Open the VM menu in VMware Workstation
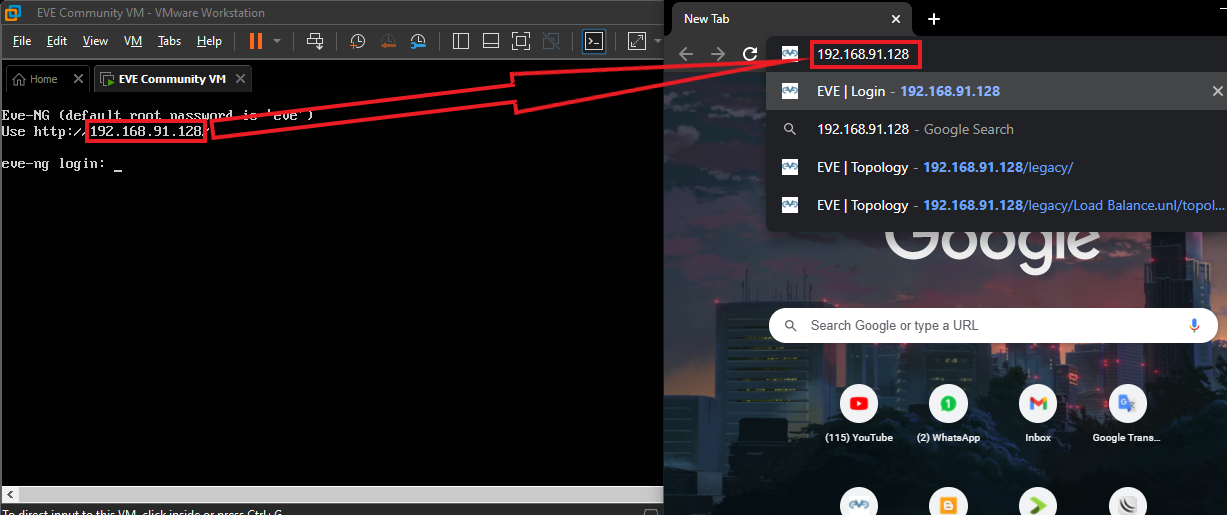 click(x=133, y=41)
